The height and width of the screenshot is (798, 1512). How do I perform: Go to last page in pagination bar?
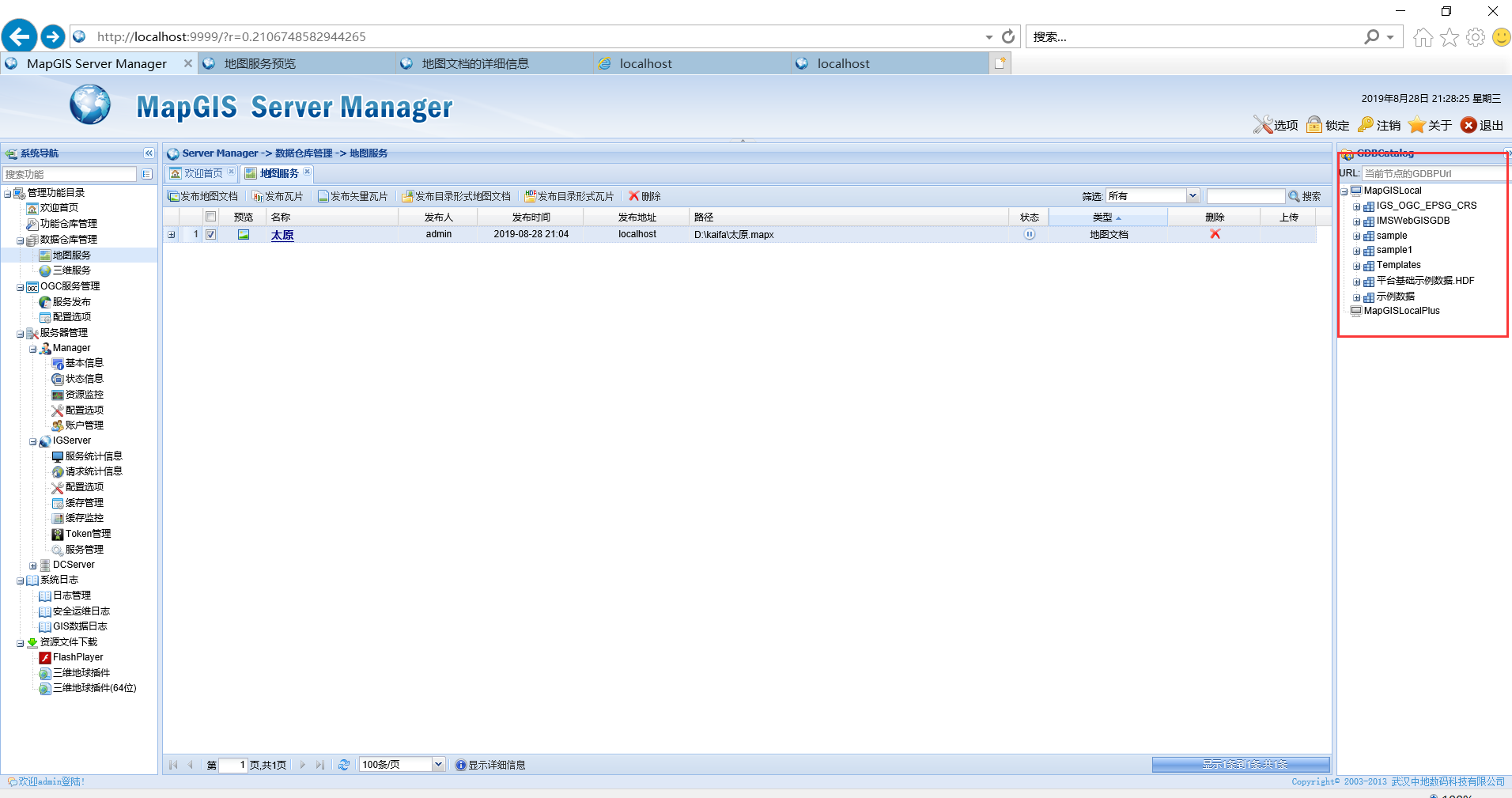coord(320,765)
